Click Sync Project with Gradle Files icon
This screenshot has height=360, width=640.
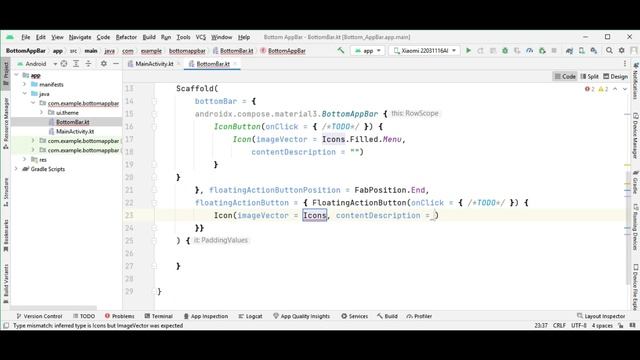click(569, 51)
